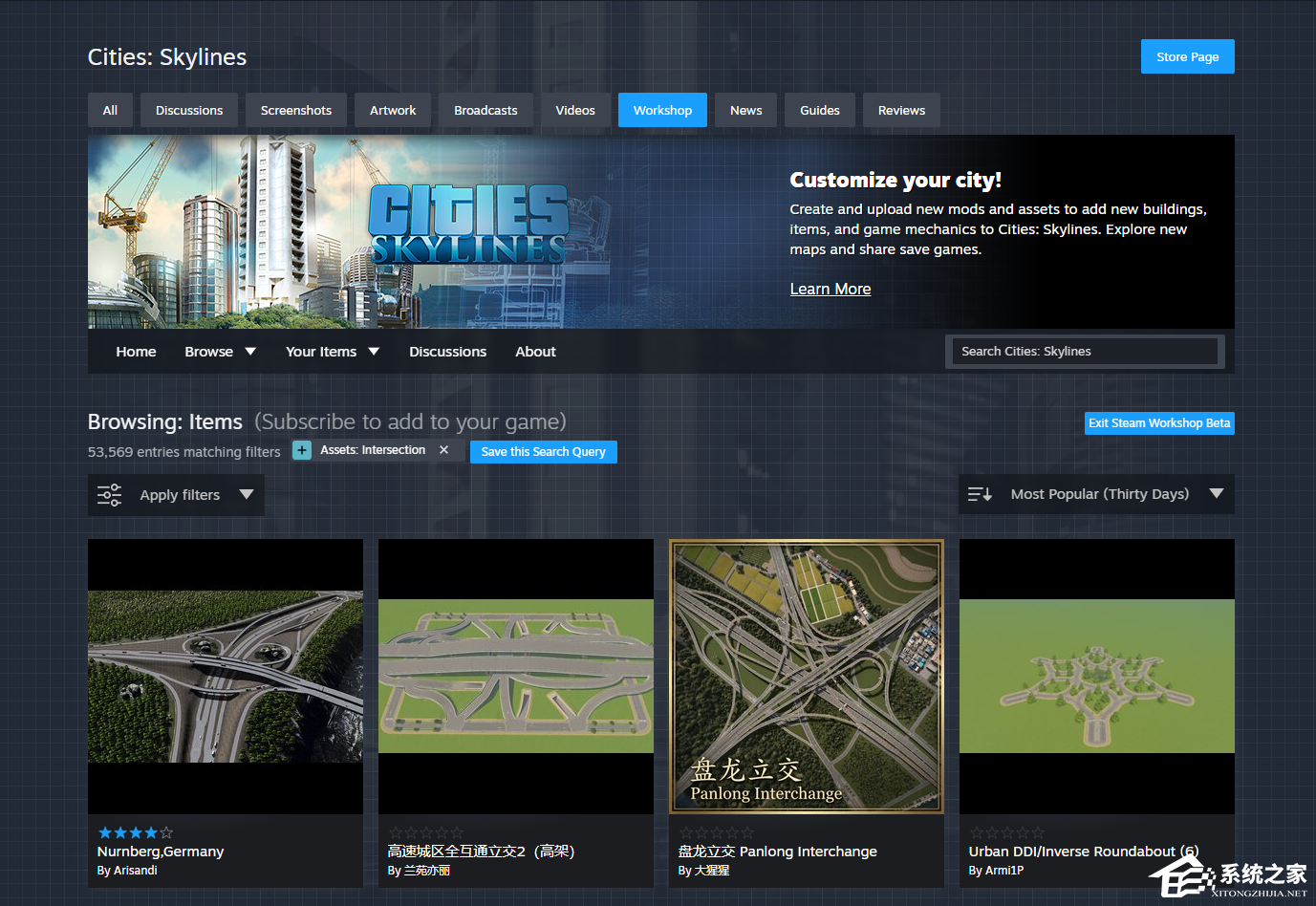Open the Urban DDI/Inverse Roundabout thumbnail
Viewport: 1316px width, 906px height.
tap(1097, 677)
